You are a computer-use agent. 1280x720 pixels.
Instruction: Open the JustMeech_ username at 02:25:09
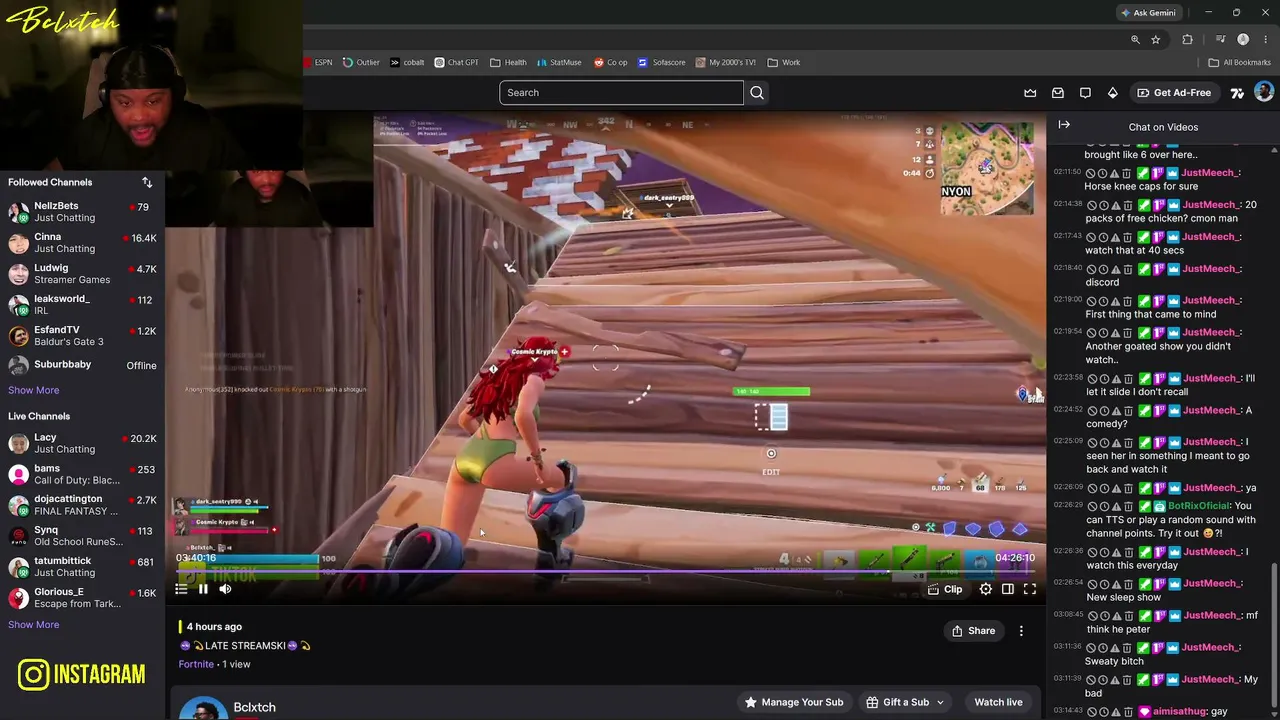(x=1210, y=442)
